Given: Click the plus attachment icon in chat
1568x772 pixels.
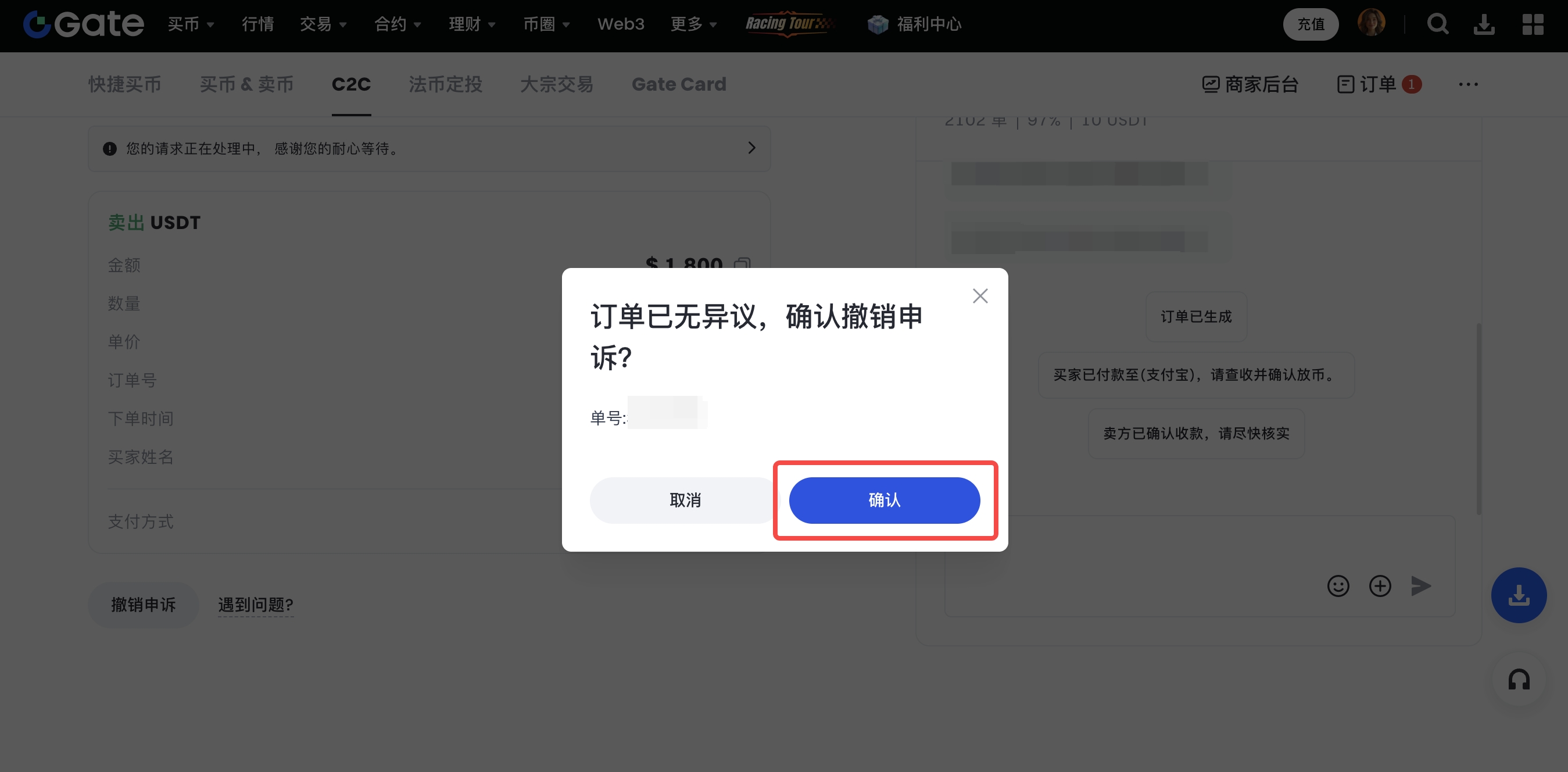Looking at the screenshot, I should [x=1379, y=586].
